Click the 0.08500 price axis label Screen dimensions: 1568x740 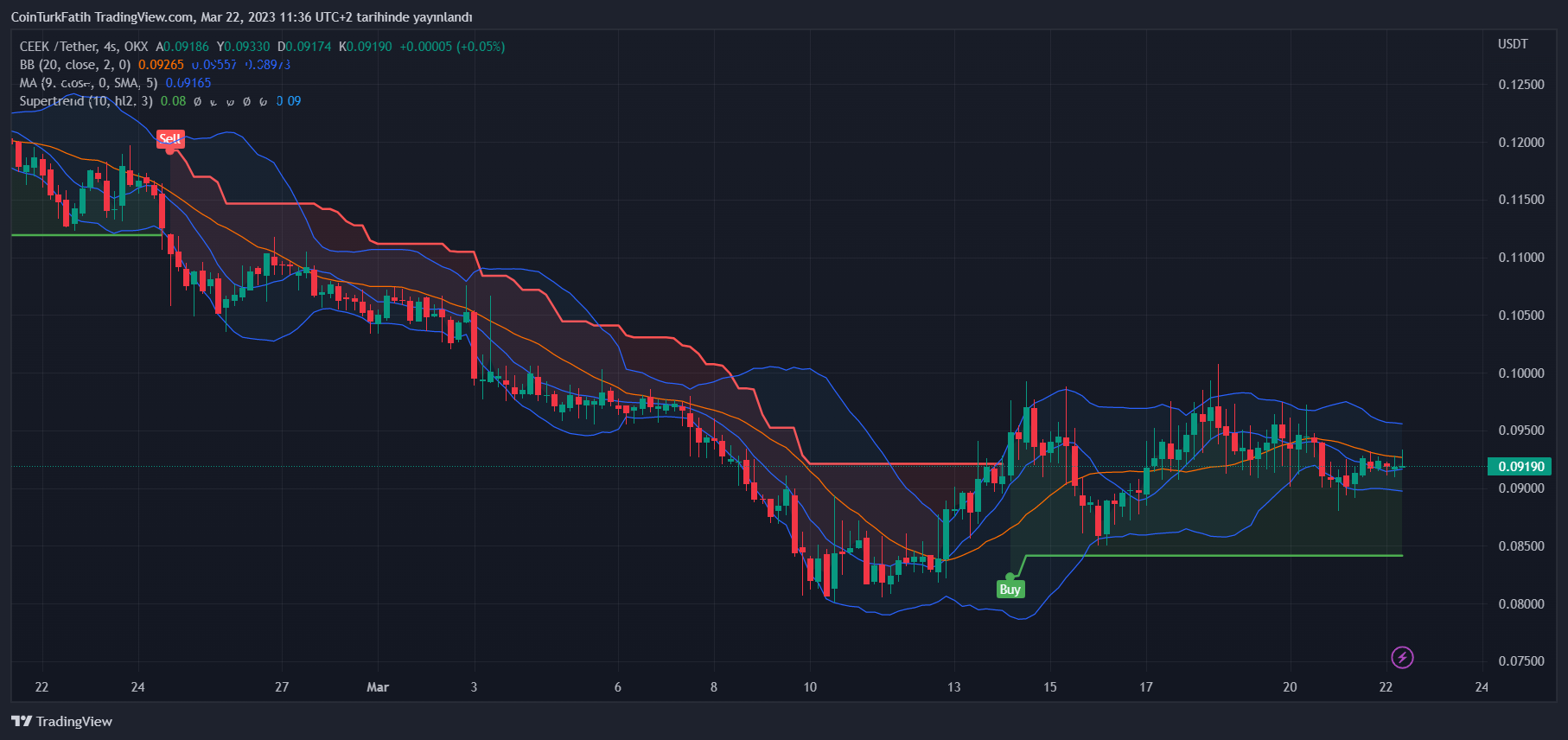(1521, 546)
